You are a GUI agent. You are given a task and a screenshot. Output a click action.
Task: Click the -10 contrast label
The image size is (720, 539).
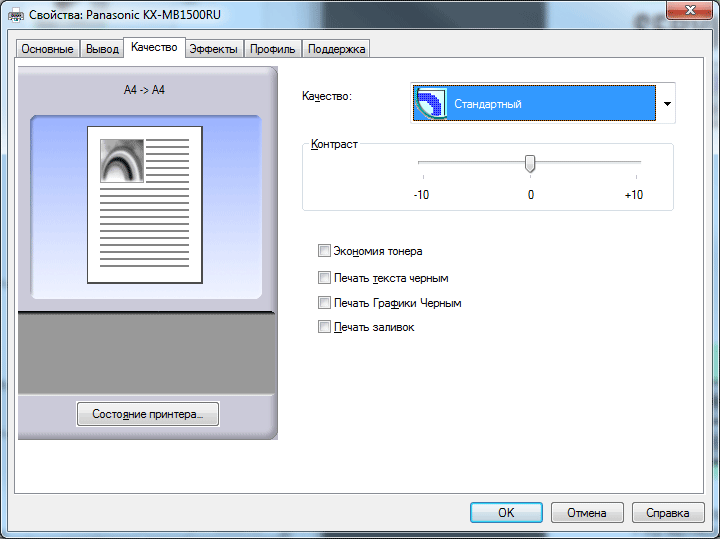pyautogui.click(x=421, y=195)
